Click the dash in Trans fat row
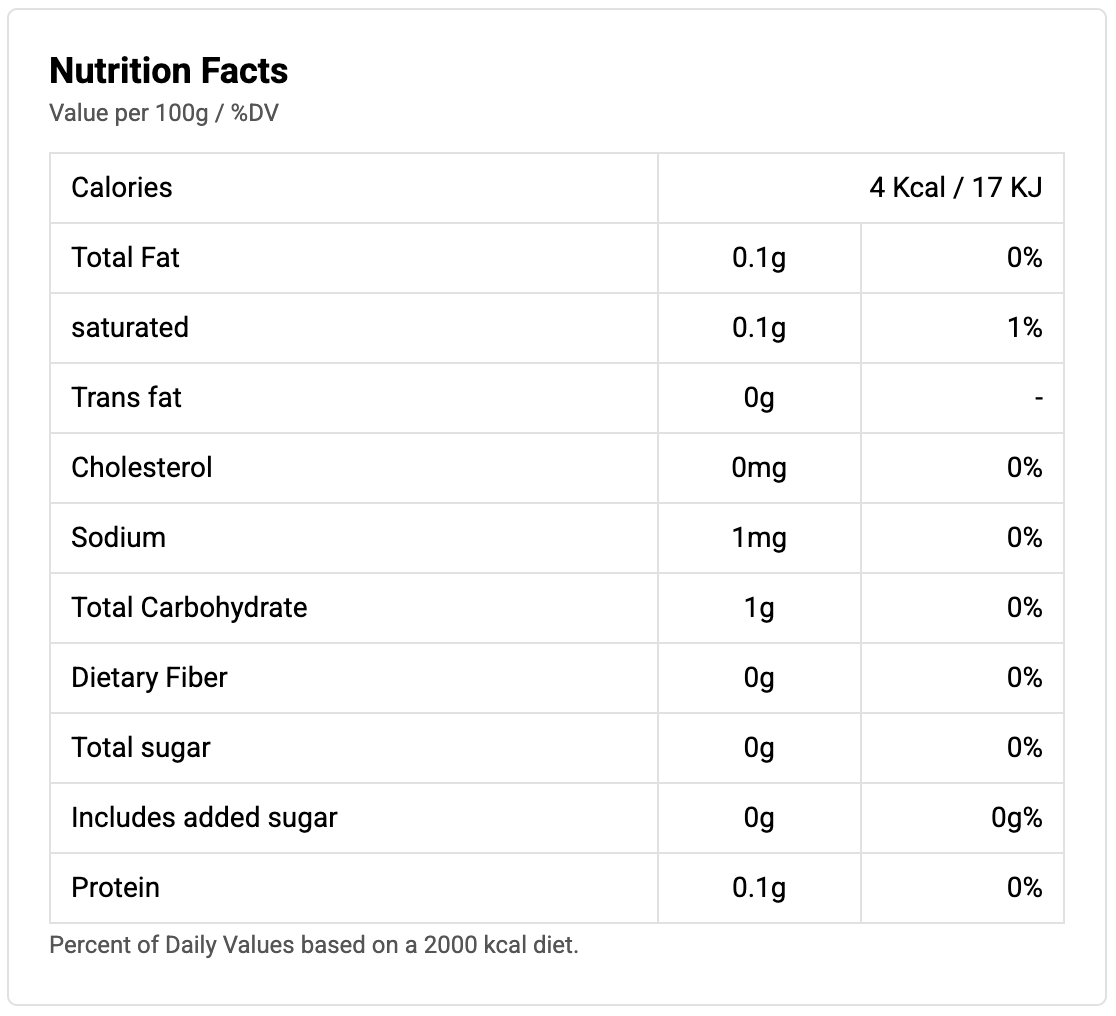1116x1016 pixels. [1039, 399]
